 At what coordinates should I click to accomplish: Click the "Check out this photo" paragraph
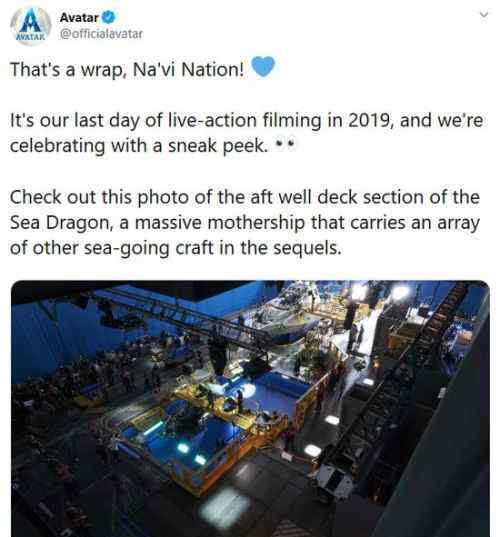pos(245,223)
